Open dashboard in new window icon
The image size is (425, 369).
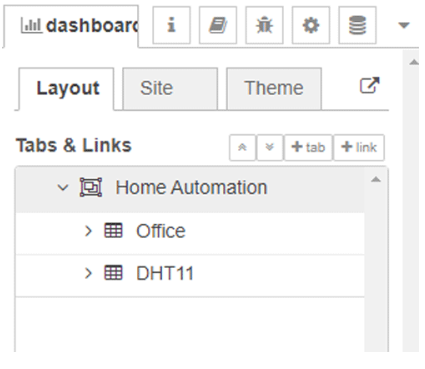tap(370, 86)
